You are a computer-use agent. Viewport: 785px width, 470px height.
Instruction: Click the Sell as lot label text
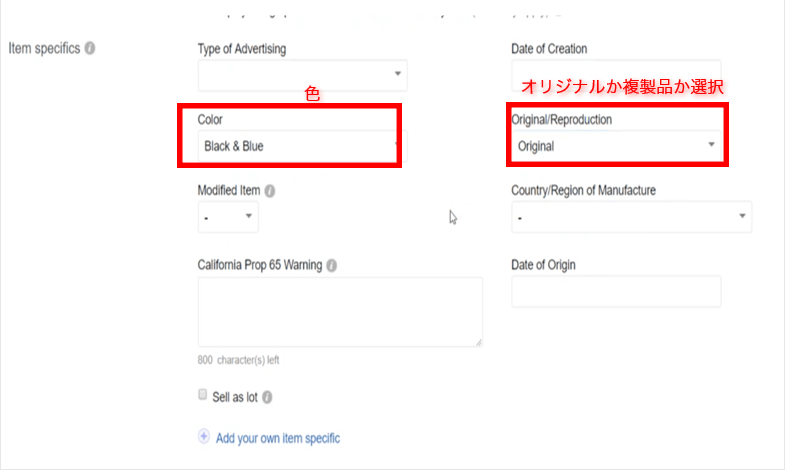coord(235,397)
